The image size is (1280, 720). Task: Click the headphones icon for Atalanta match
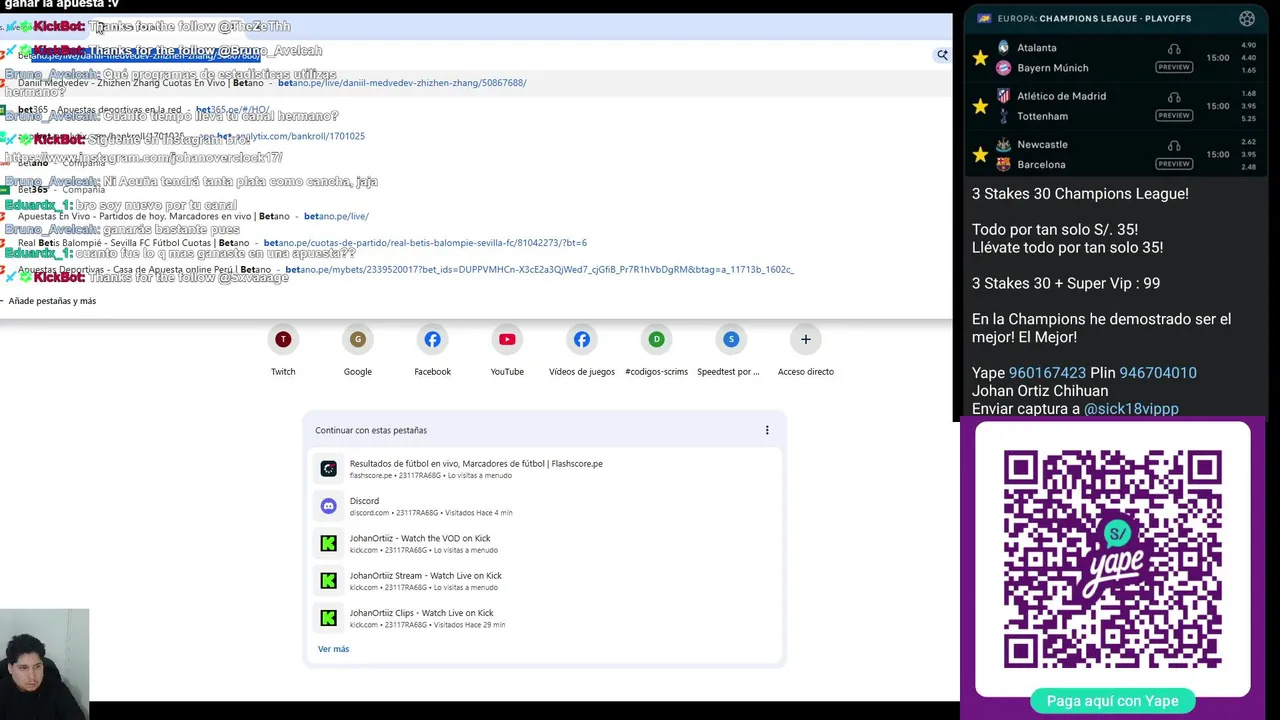1174,49
